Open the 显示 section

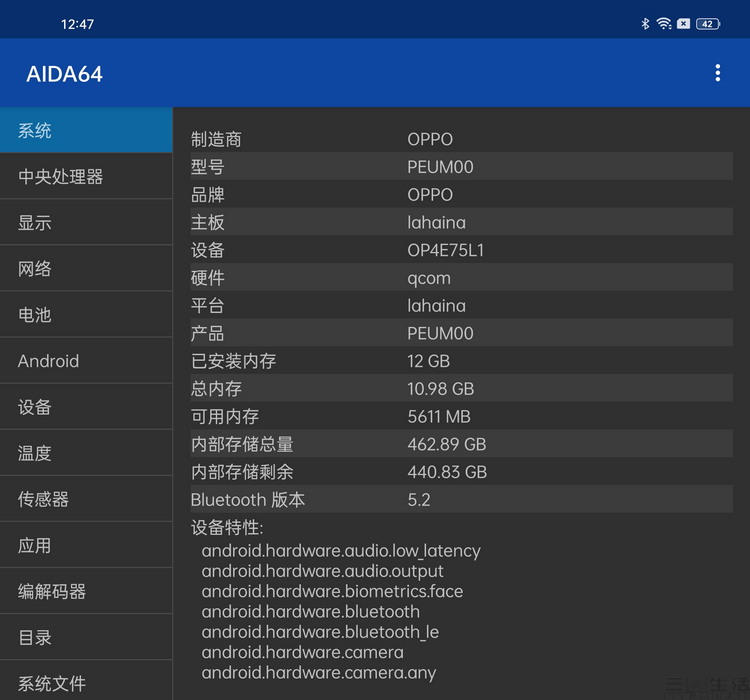point(86,222)
